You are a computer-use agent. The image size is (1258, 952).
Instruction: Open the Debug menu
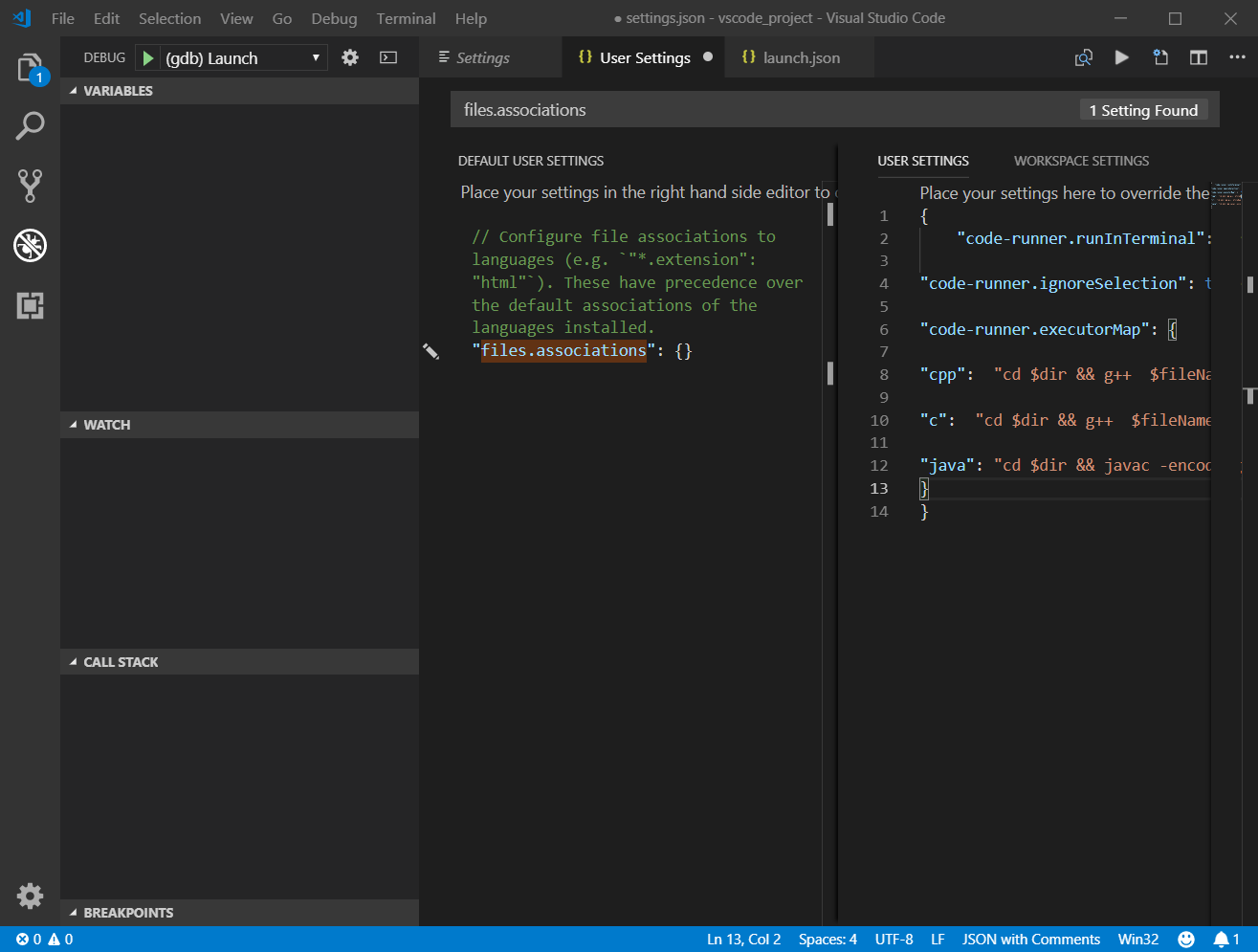(x=334, y=18)
